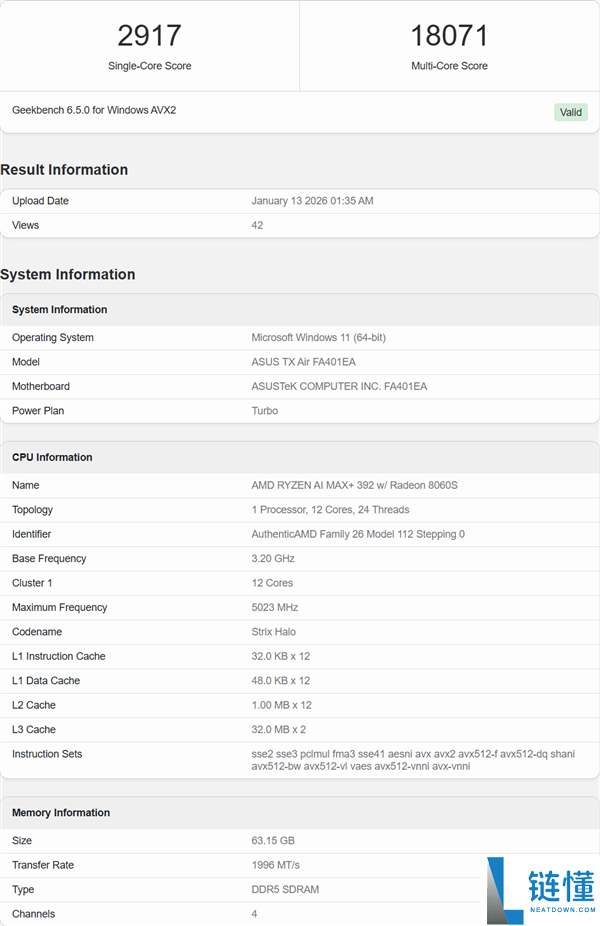600x926 pixels.
Task: Click the Single-Core Score label
Action: pyautogui.click(x=149, y=66)
